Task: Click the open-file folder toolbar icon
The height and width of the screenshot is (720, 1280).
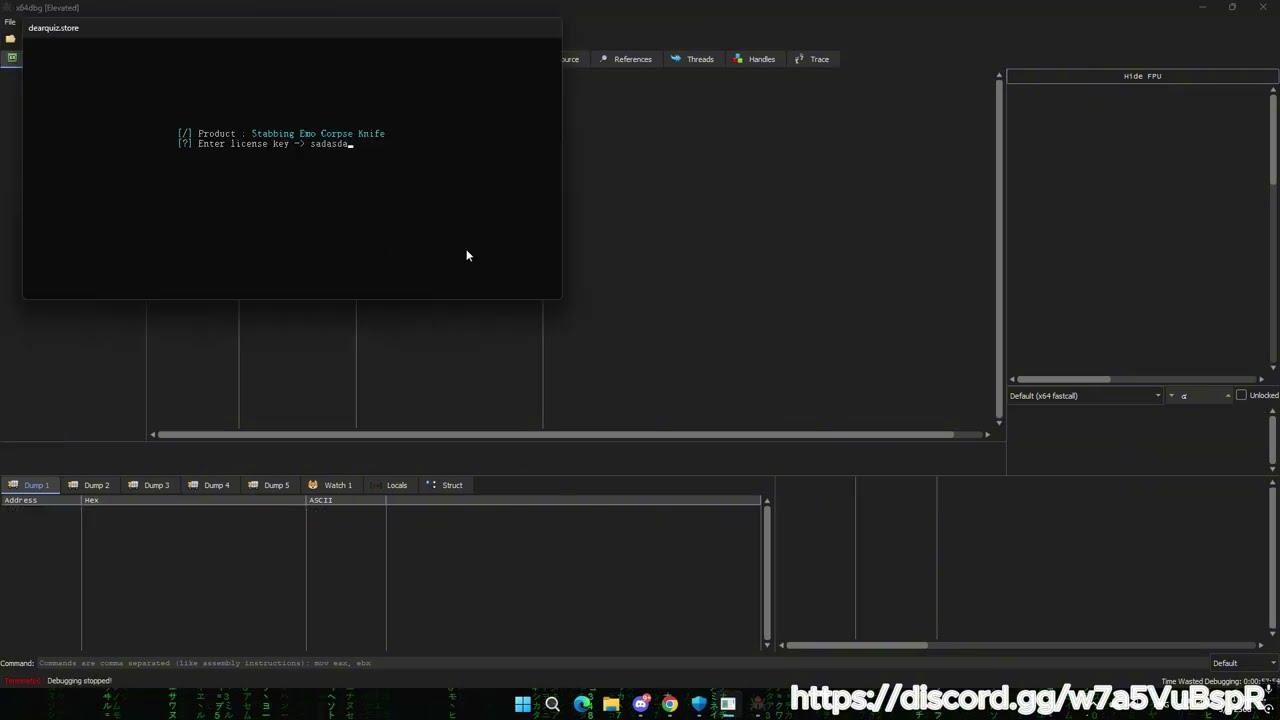Action: point(10,39)
